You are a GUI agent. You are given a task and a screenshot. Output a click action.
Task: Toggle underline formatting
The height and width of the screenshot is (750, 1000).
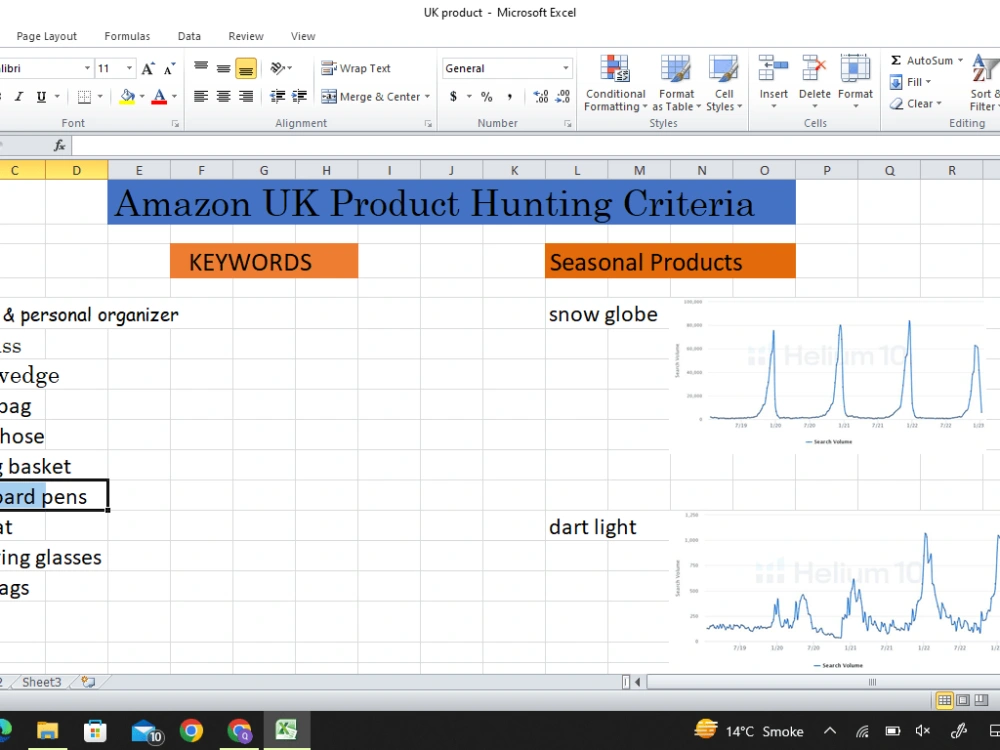41,97
